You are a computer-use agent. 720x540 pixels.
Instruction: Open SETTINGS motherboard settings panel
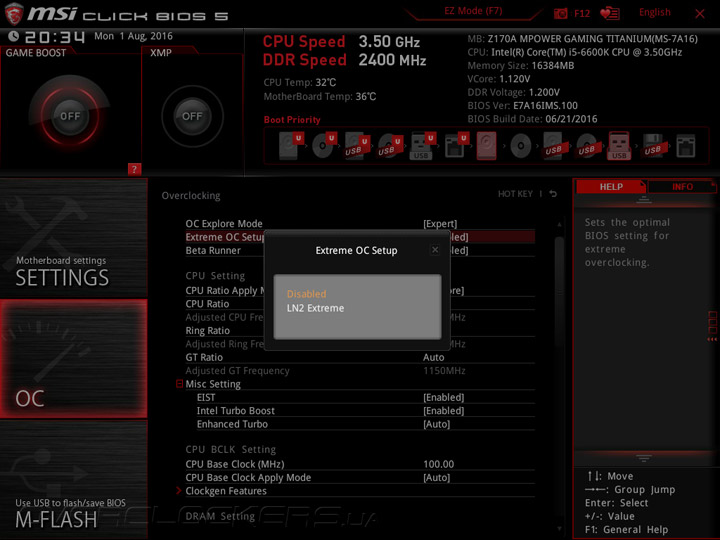click(73, 238)
